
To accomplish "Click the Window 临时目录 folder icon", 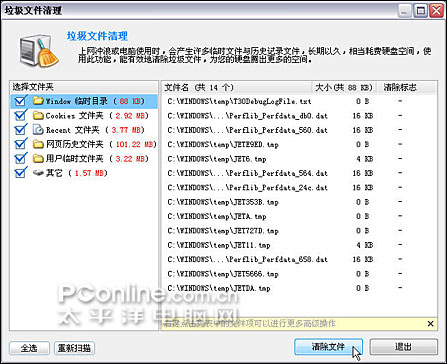I will 38,101.
